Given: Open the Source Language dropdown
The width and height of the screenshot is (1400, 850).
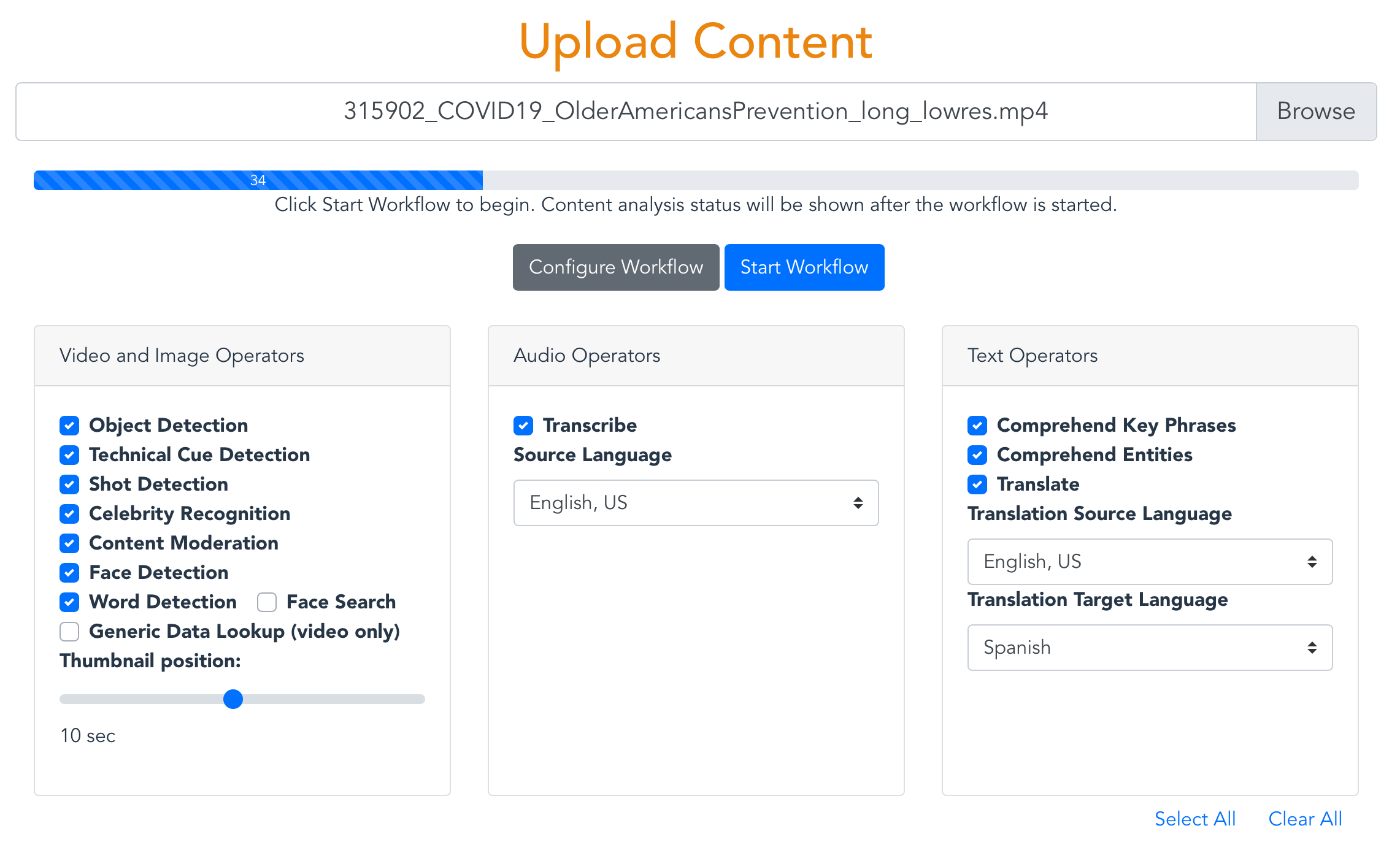Looking at the screenshot, I should [x=696, y=503].
